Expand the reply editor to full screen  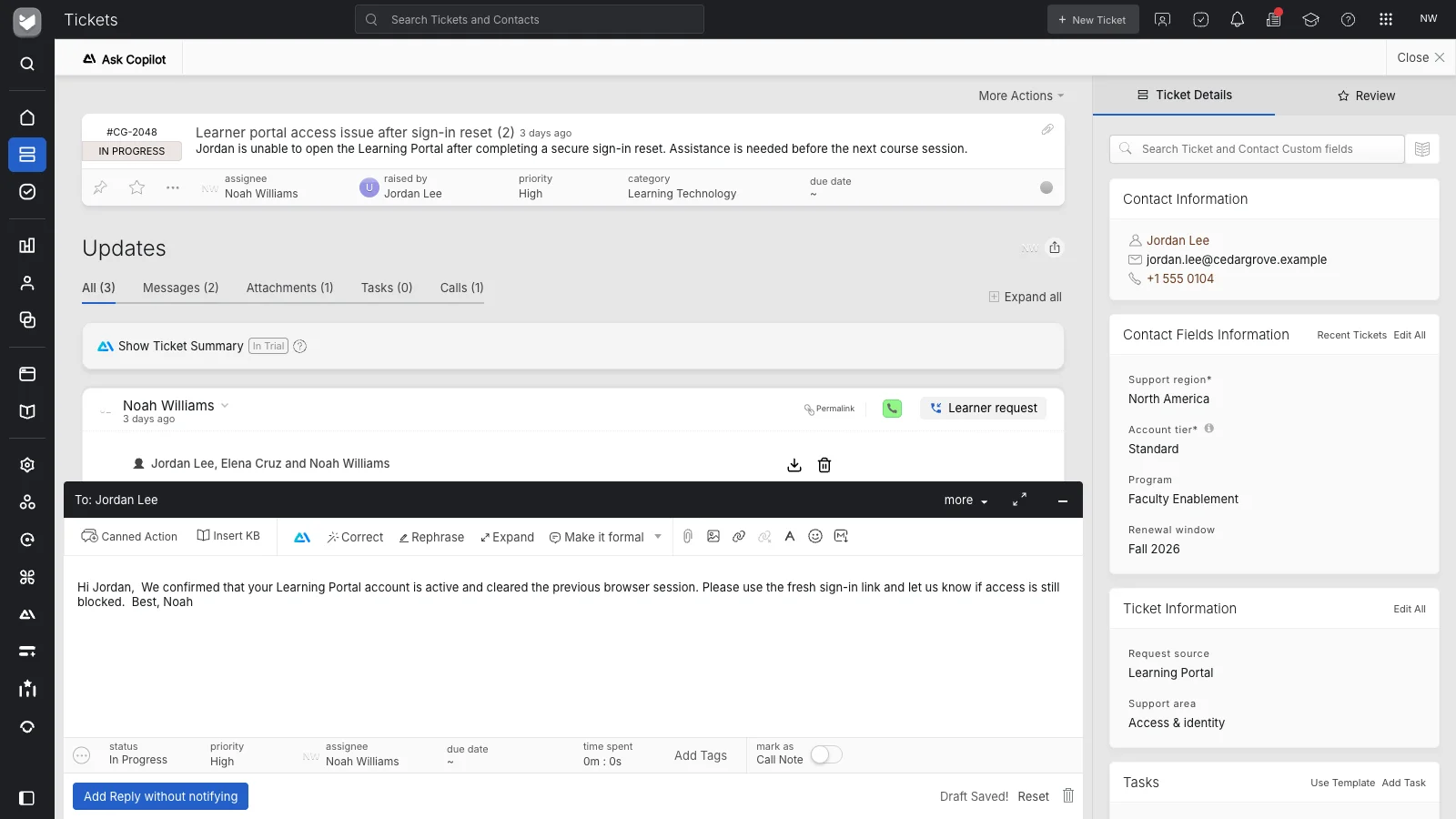coord(1019,500)
